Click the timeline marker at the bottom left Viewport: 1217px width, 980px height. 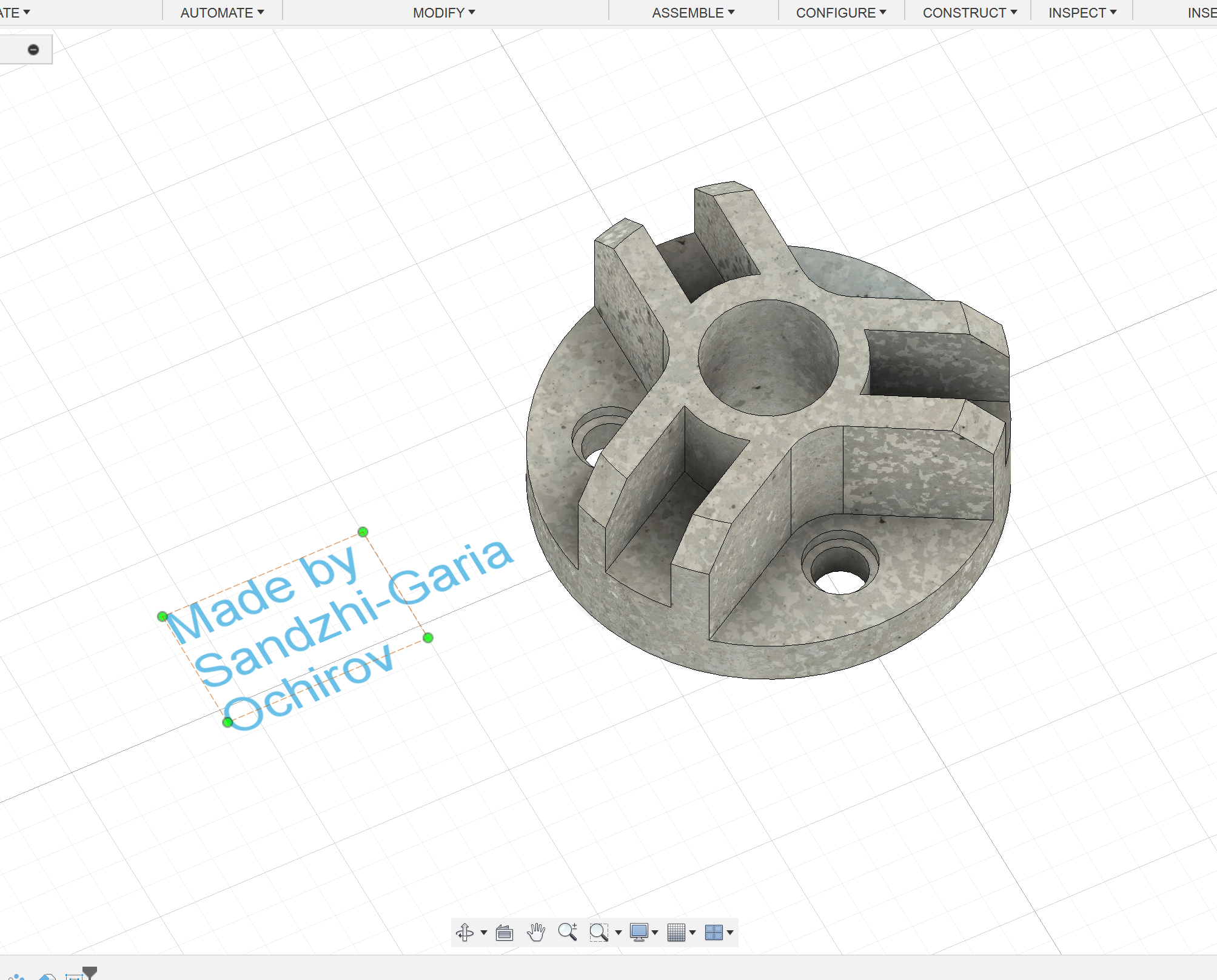tap(90, 973)
